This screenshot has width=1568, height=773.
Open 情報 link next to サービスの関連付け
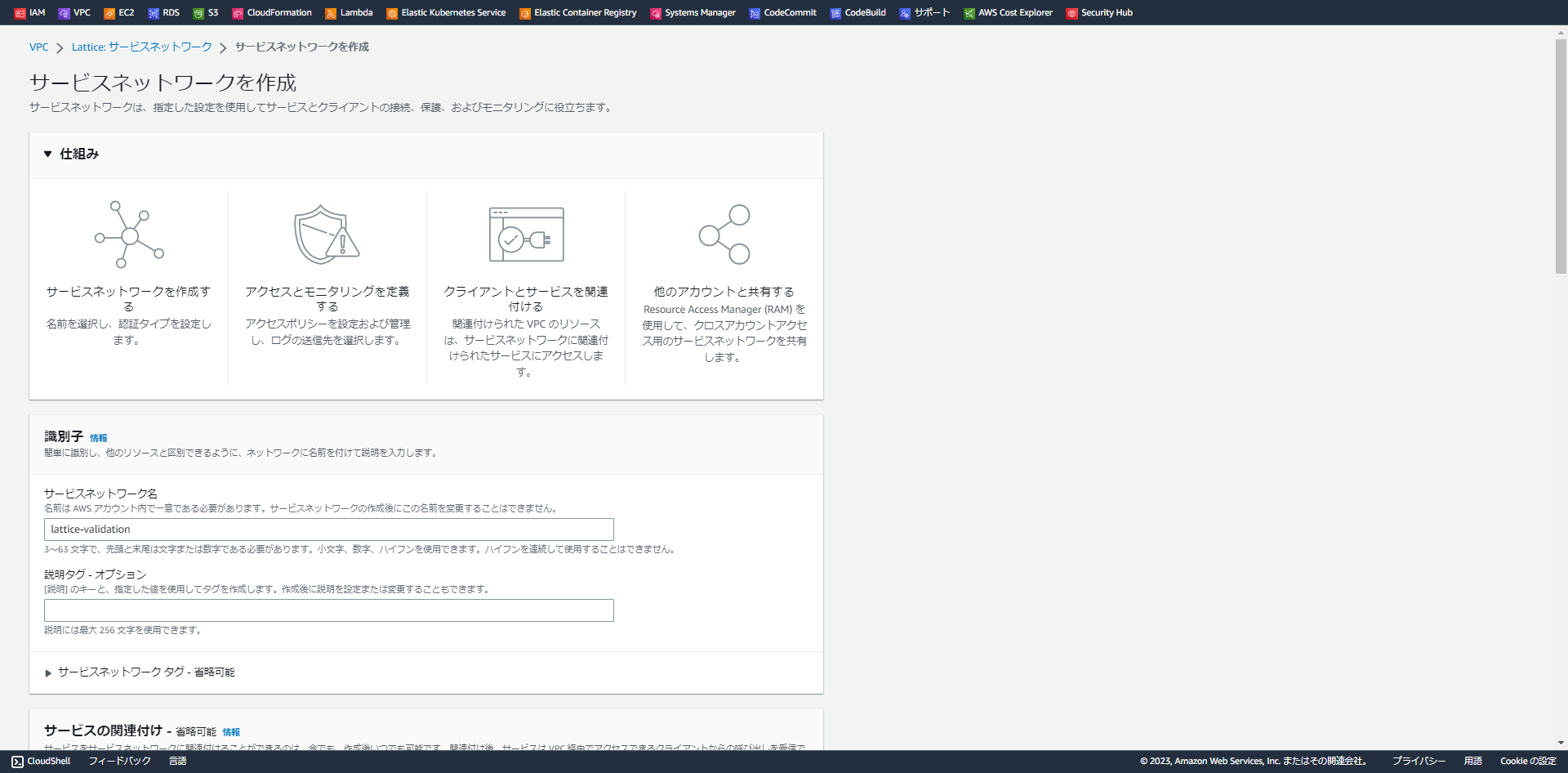[231, 732]
